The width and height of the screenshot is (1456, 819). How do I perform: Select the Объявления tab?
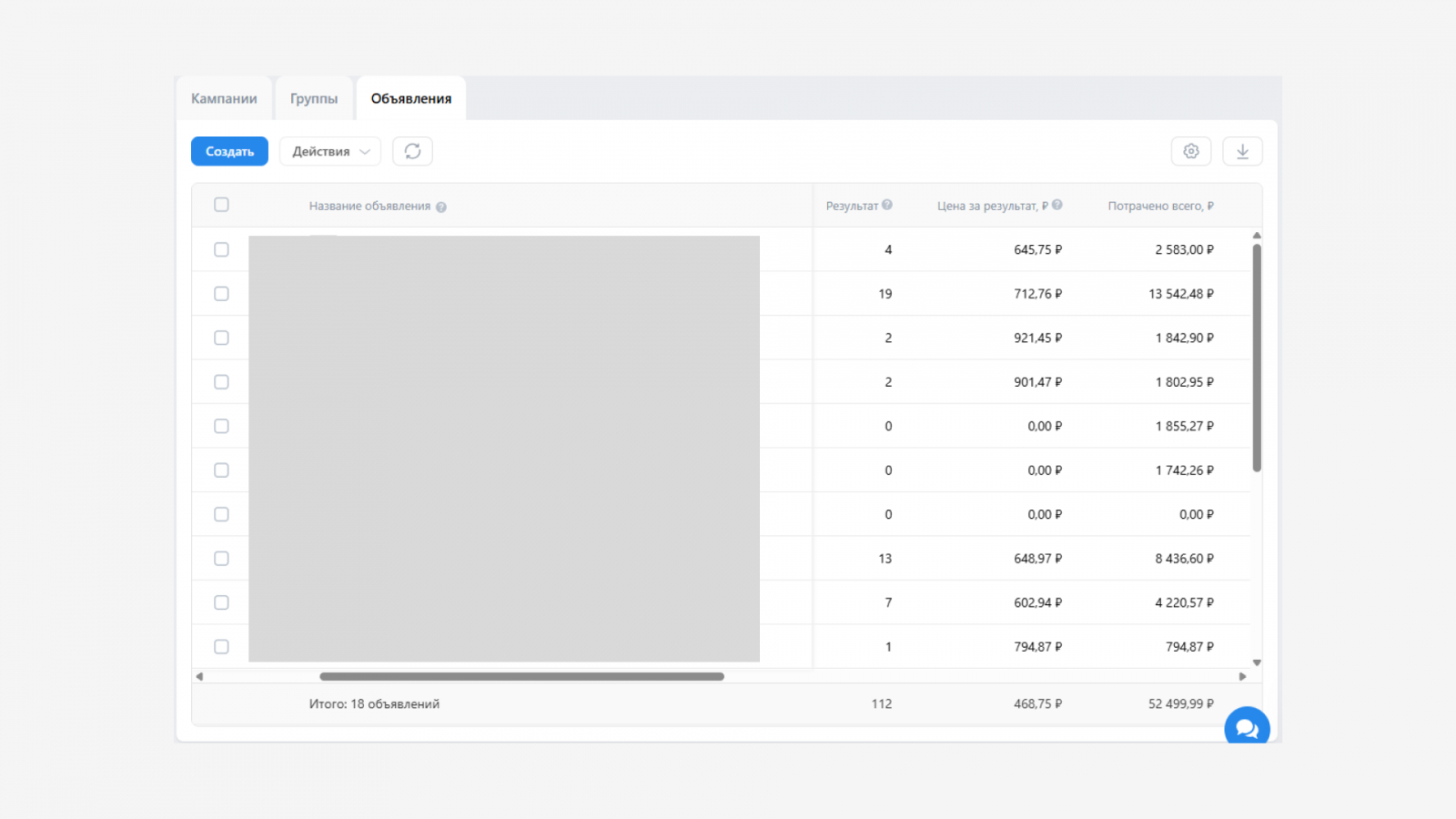tap(411, 98)
